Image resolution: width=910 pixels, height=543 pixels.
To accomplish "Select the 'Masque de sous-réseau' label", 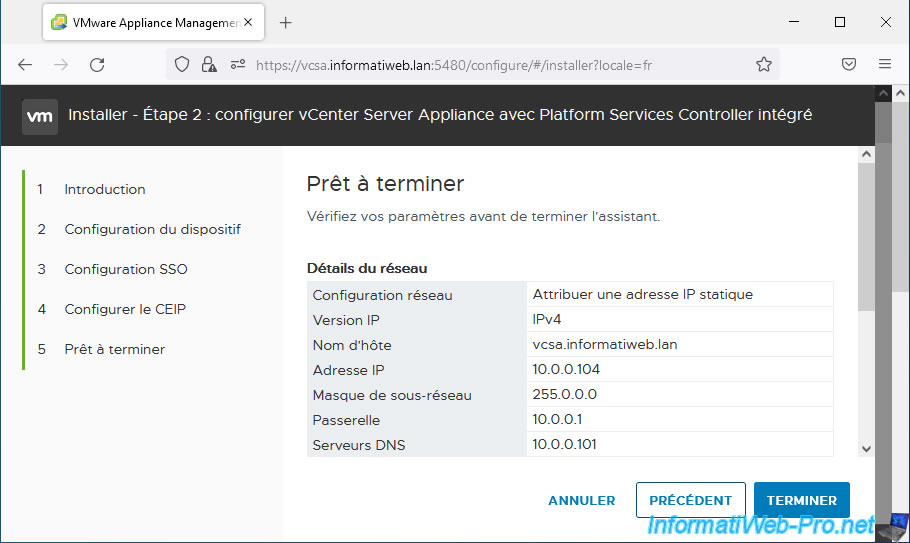I will pos(392,395).
